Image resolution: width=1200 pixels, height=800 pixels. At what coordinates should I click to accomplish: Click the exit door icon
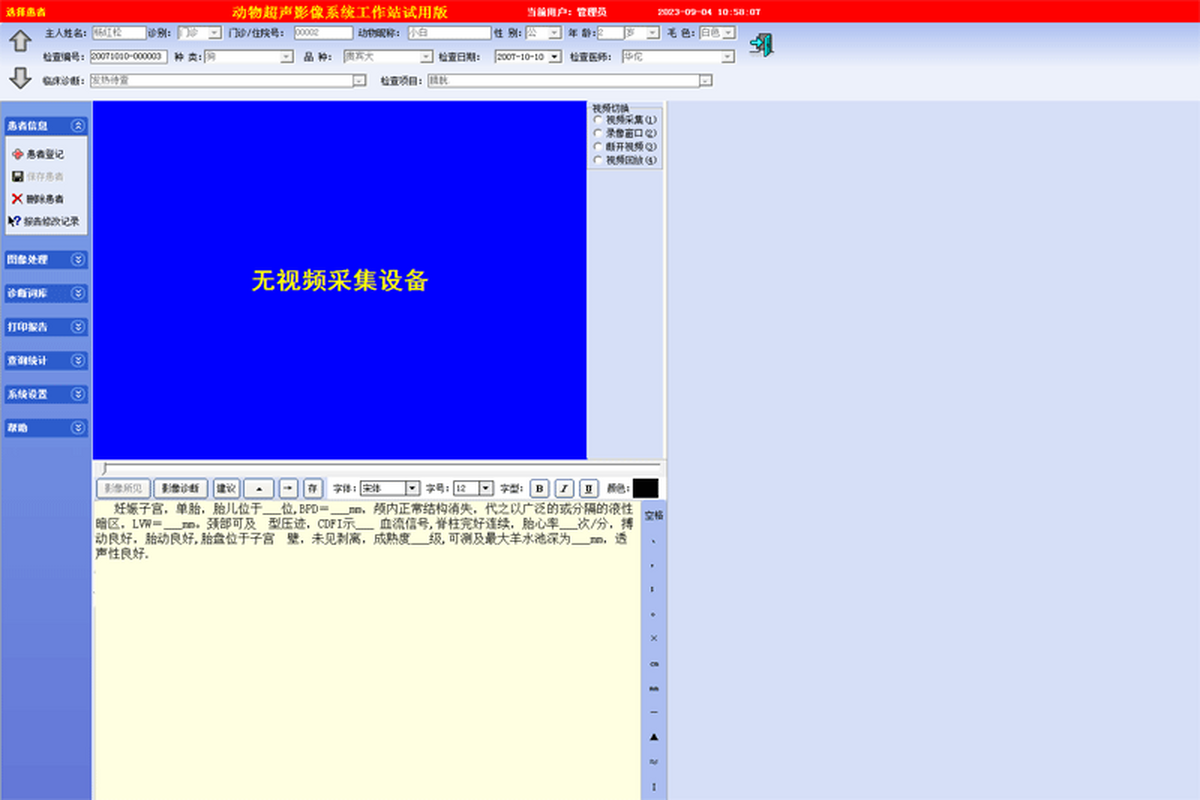point(762,45)
